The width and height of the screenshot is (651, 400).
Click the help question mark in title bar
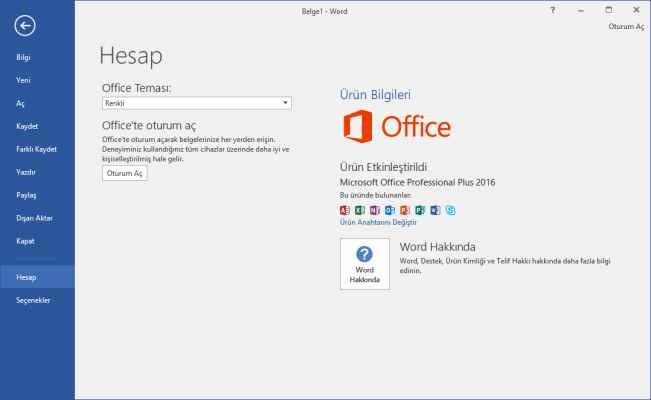point(553,10)
